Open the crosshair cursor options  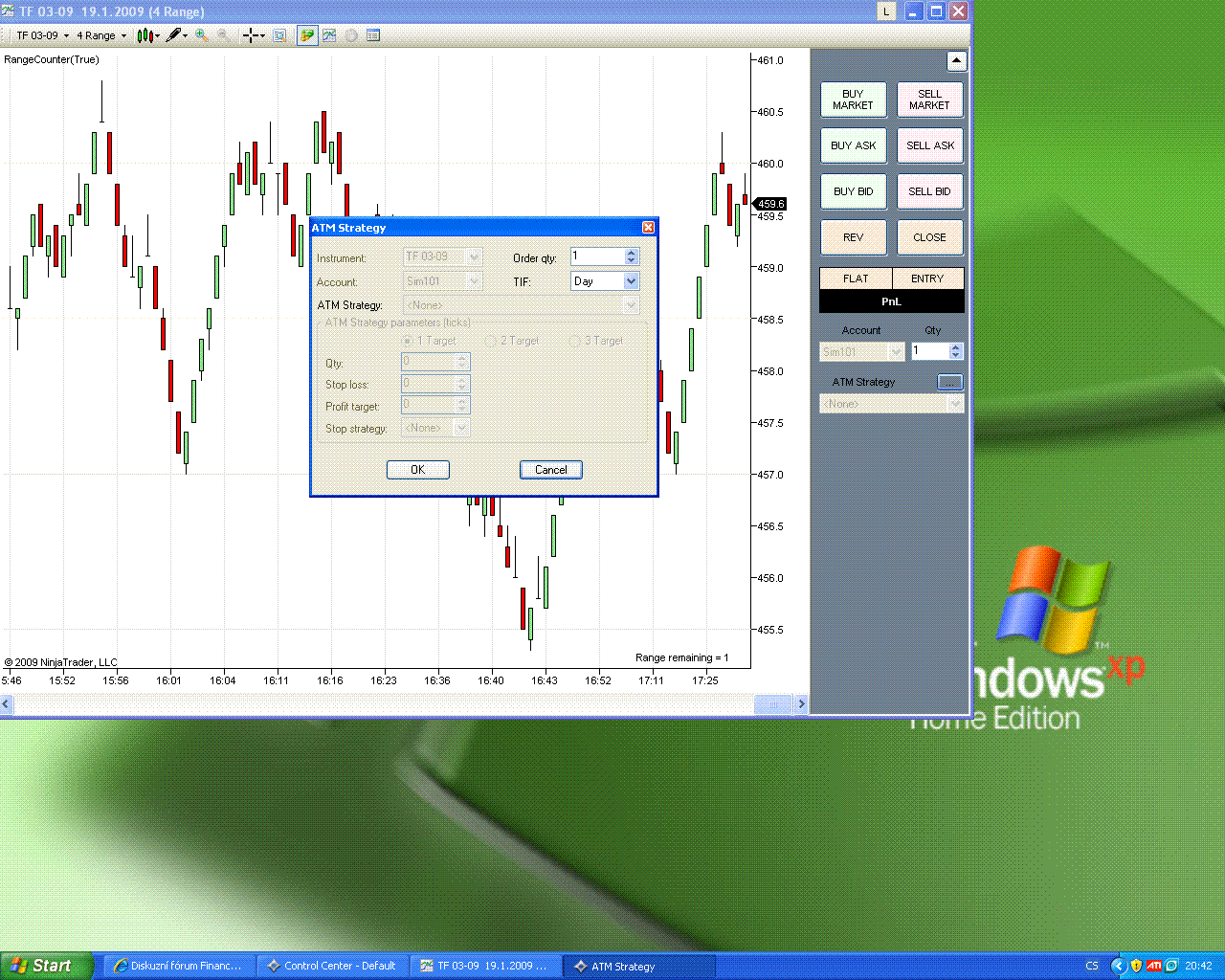[x=254, y=35]
